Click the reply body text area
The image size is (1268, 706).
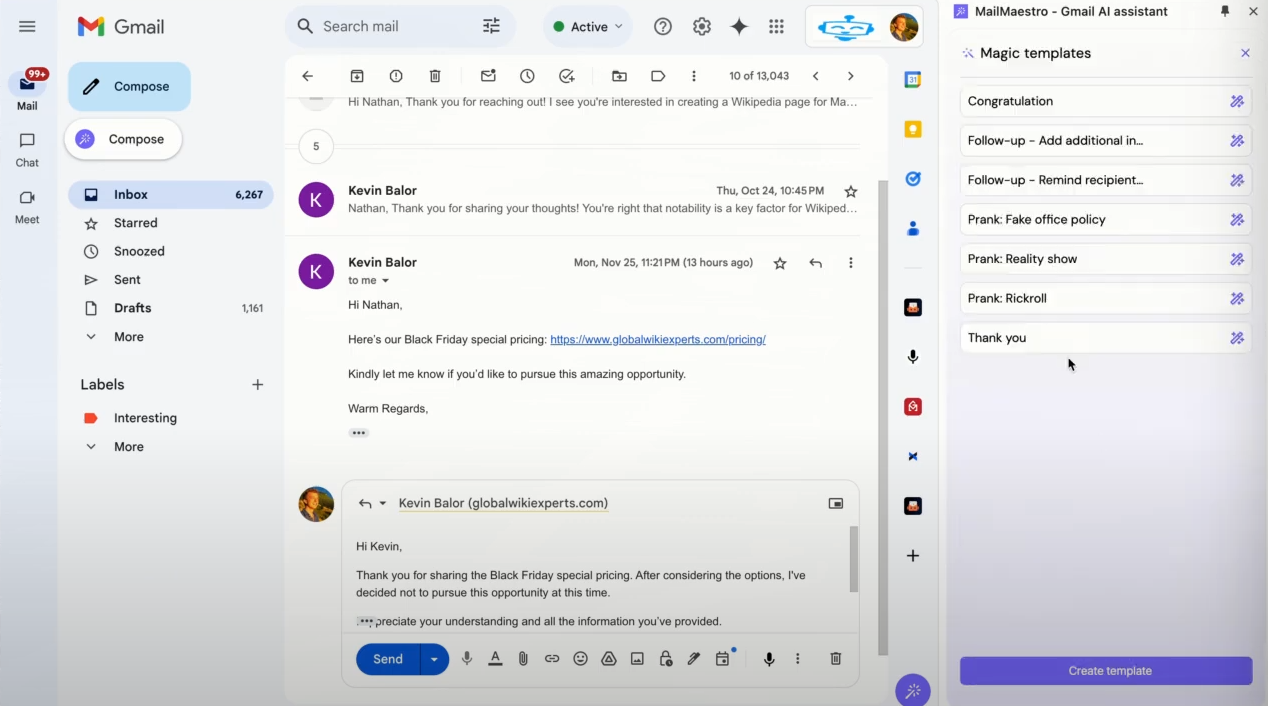(600, 582)
